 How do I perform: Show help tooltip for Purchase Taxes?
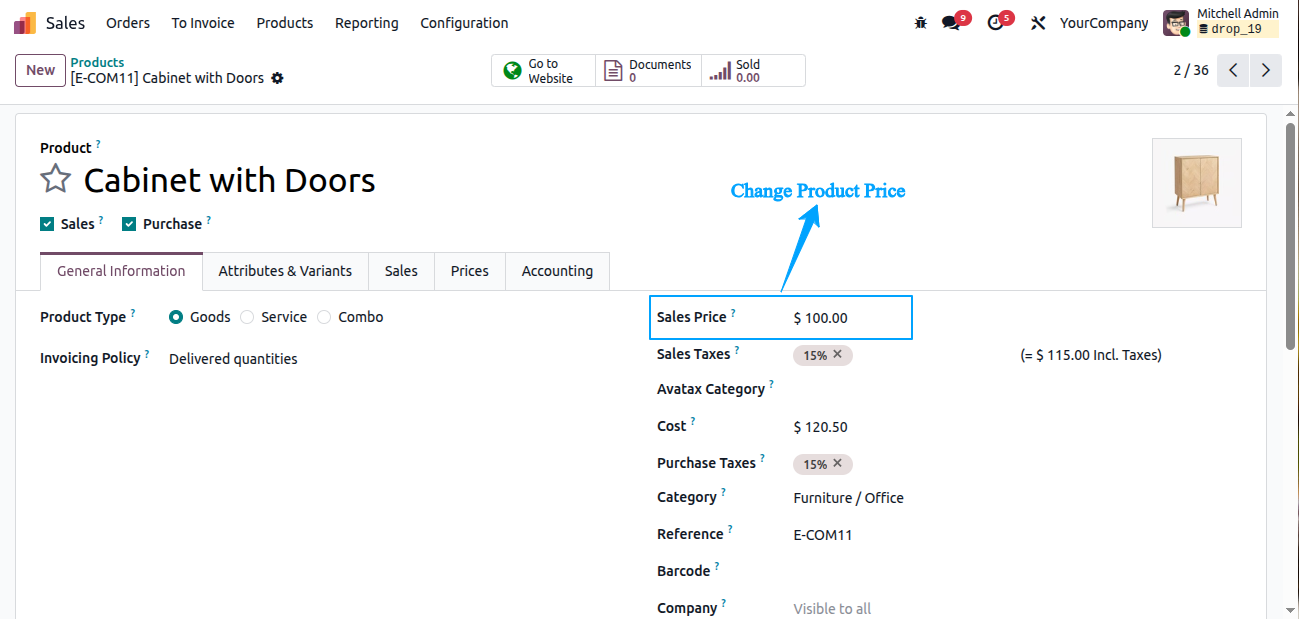(x=762, y=458)
